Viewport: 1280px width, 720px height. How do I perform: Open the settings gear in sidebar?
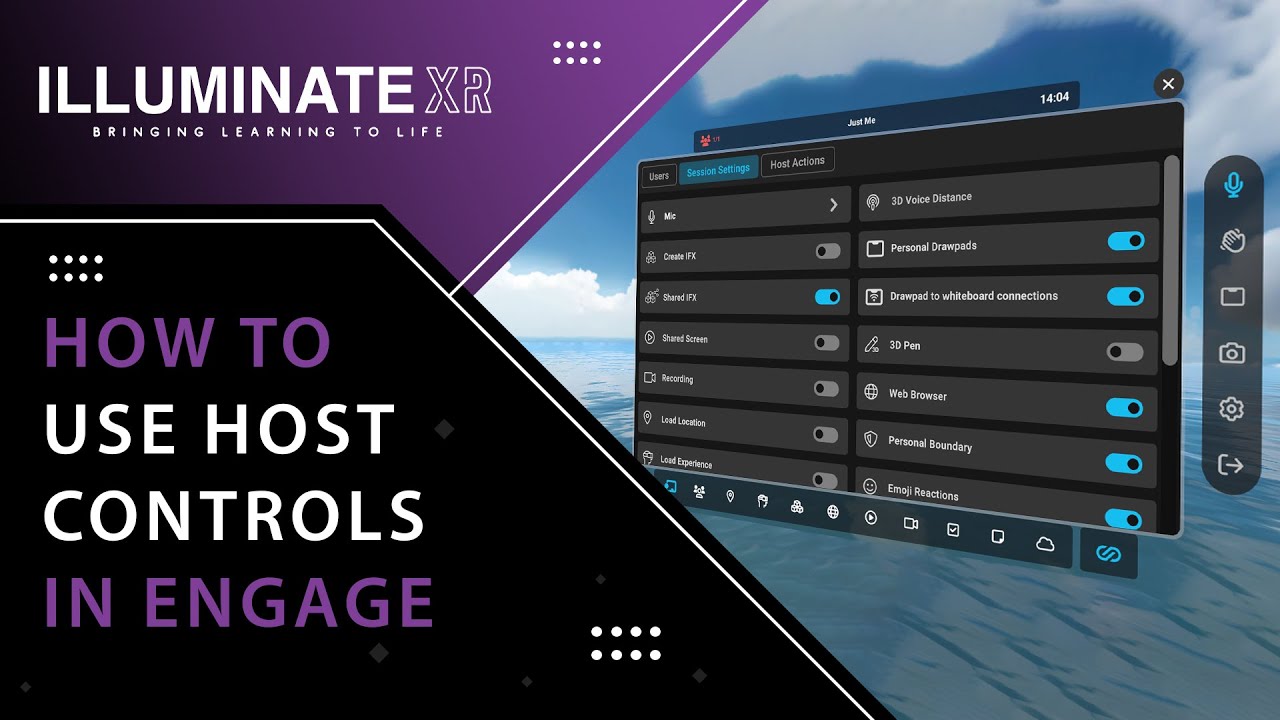(x=1232, y=409)
